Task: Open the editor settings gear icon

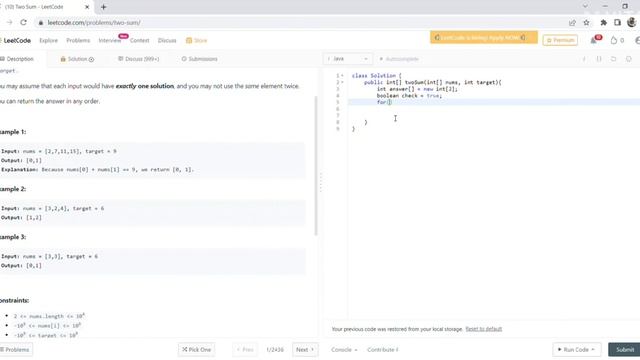Action: click(x=629, y=59)
